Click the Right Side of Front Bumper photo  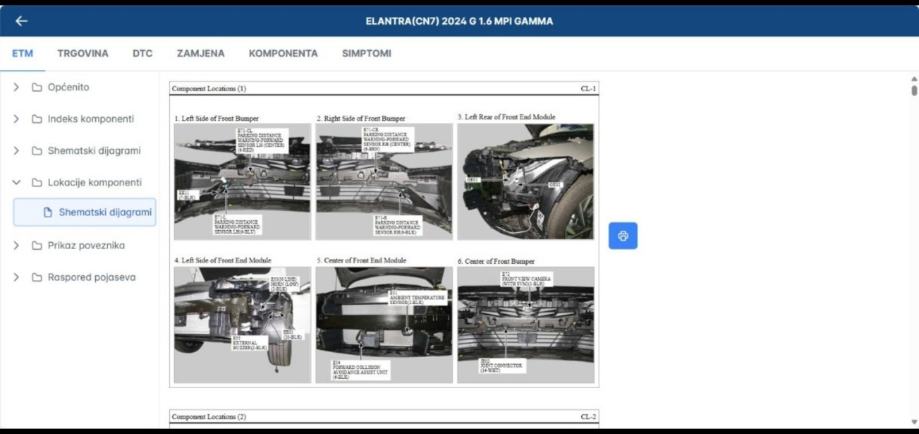tap(384, 182)
